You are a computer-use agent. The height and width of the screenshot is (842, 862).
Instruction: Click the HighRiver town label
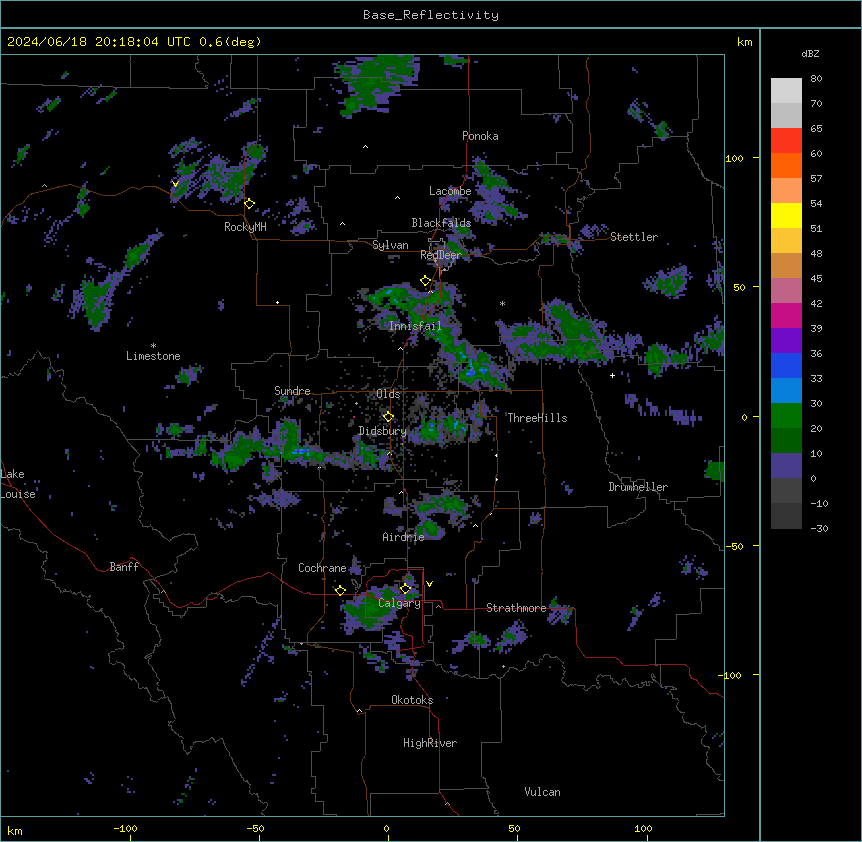pyautogui.click(x=430, y=743)
